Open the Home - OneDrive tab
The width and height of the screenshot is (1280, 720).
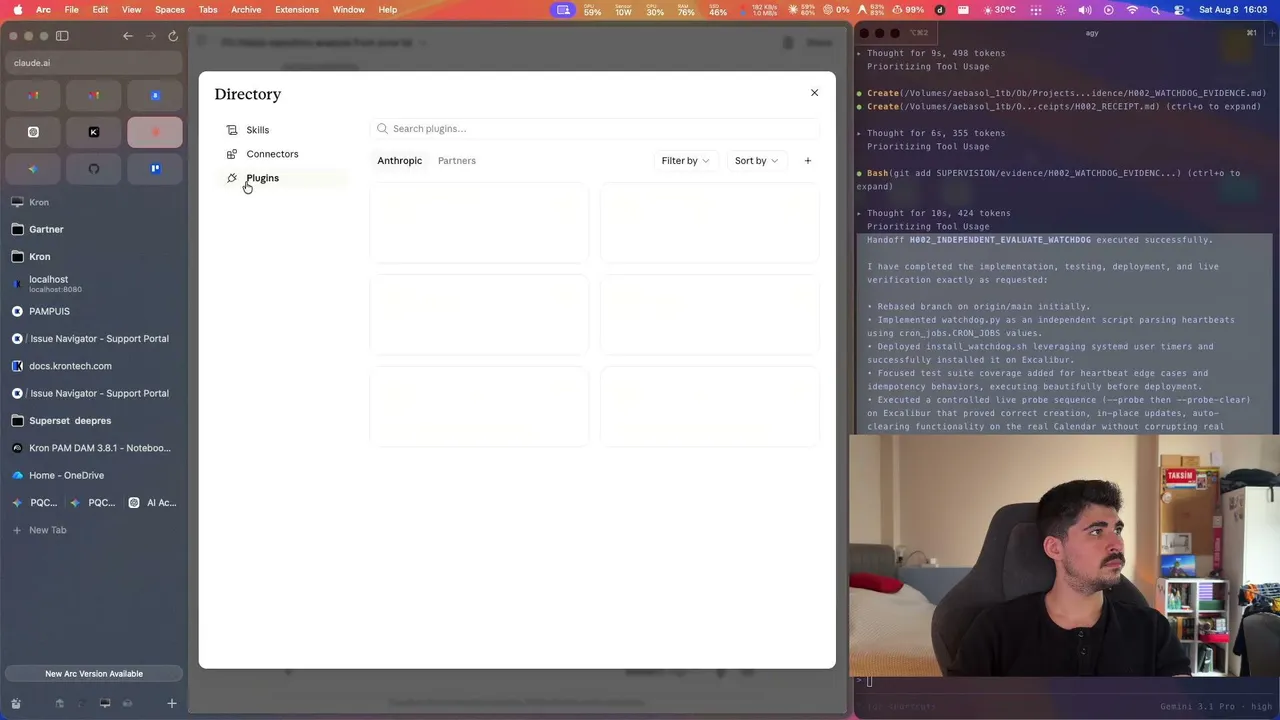(94, 475)
